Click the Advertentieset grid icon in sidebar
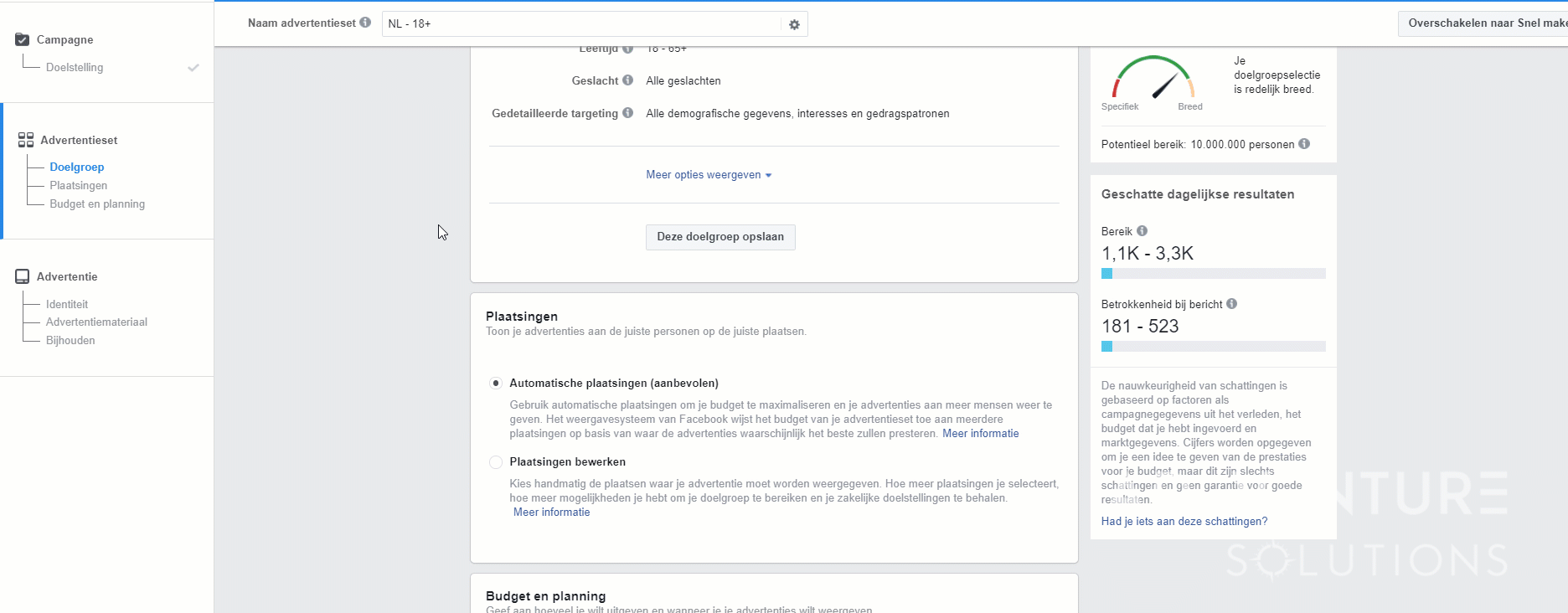This screenshot has height=613, width=1568. pos(26,140)
